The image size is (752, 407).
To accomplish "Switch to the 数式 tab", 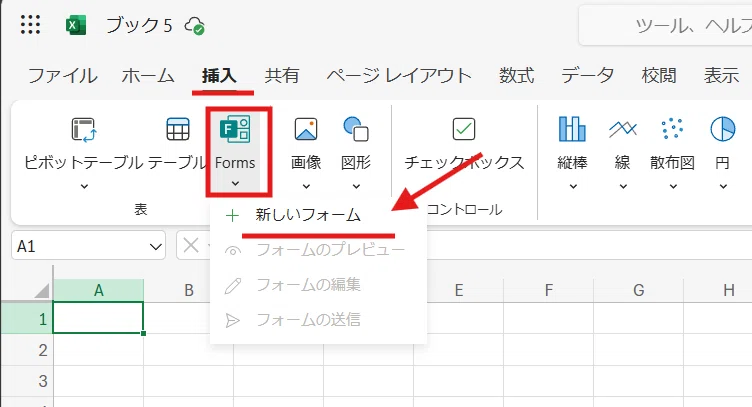I will click(x=517, y=76).
